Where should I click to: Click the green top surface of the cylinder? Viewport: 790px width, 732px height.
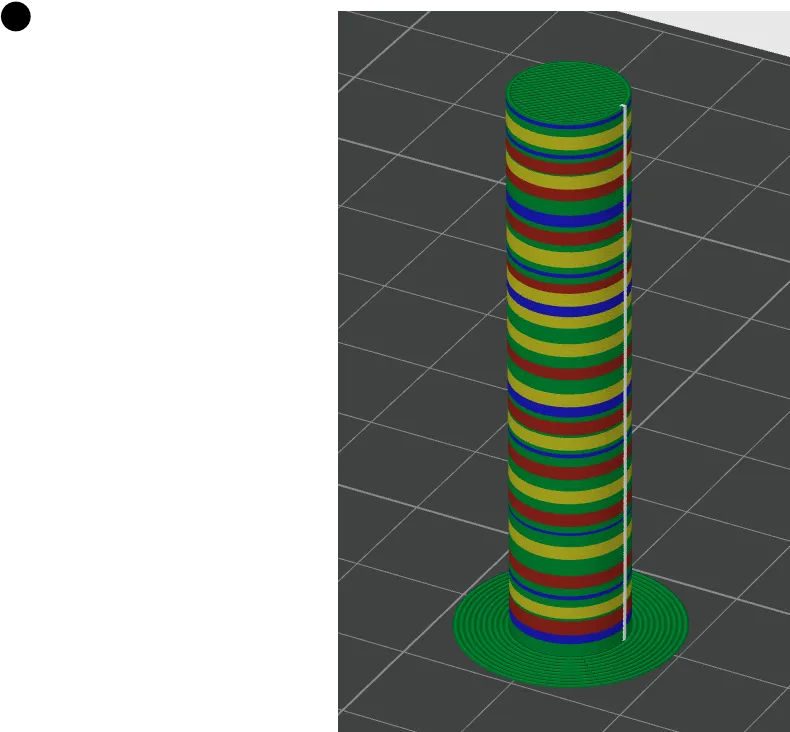568,92
